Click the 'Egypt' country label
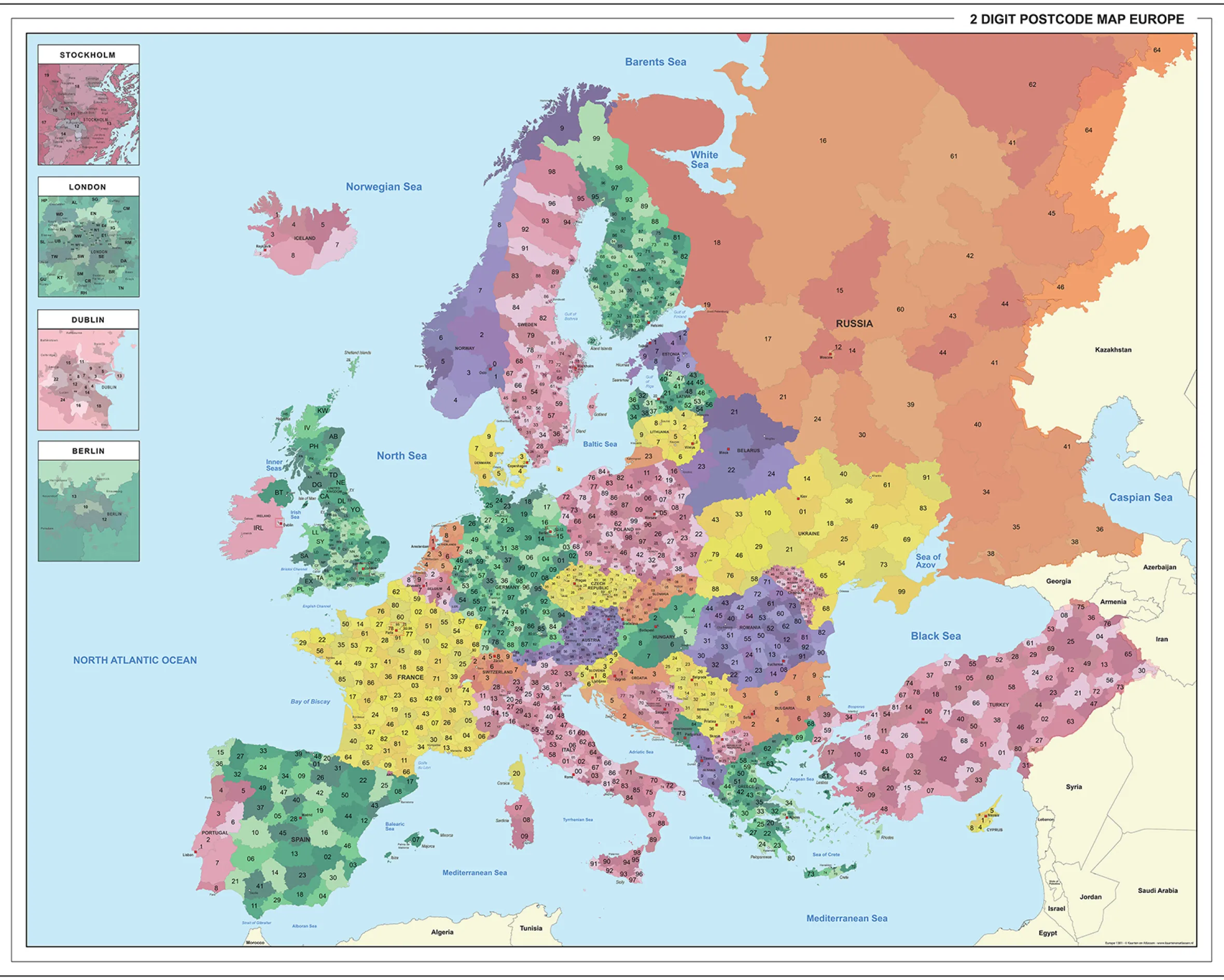 pyautogui.click(x=1048, y=933)
